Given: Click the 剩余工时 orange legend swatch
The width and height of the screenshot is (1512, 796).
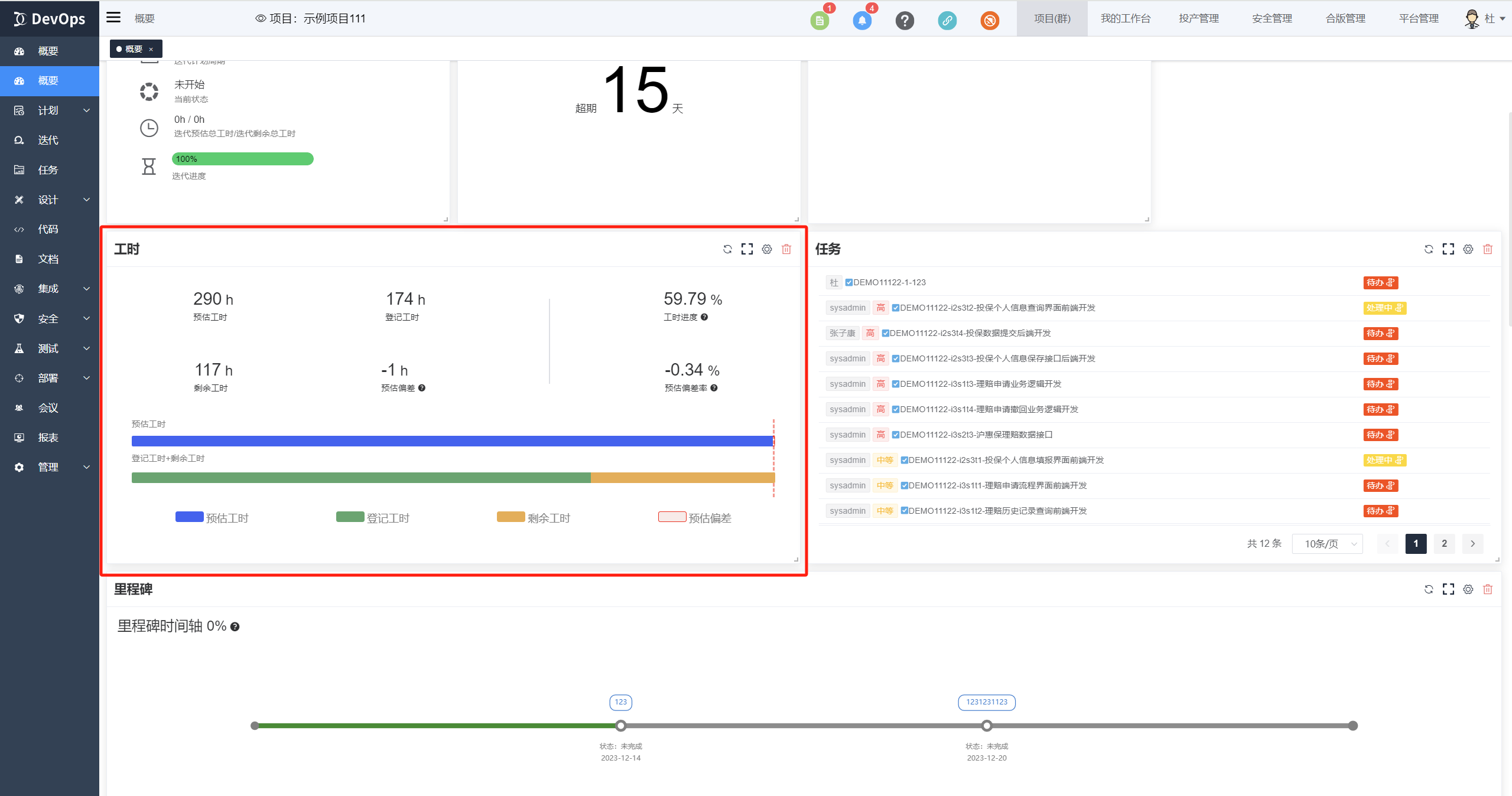Looking at the screenshot, I should click(510, 517).
